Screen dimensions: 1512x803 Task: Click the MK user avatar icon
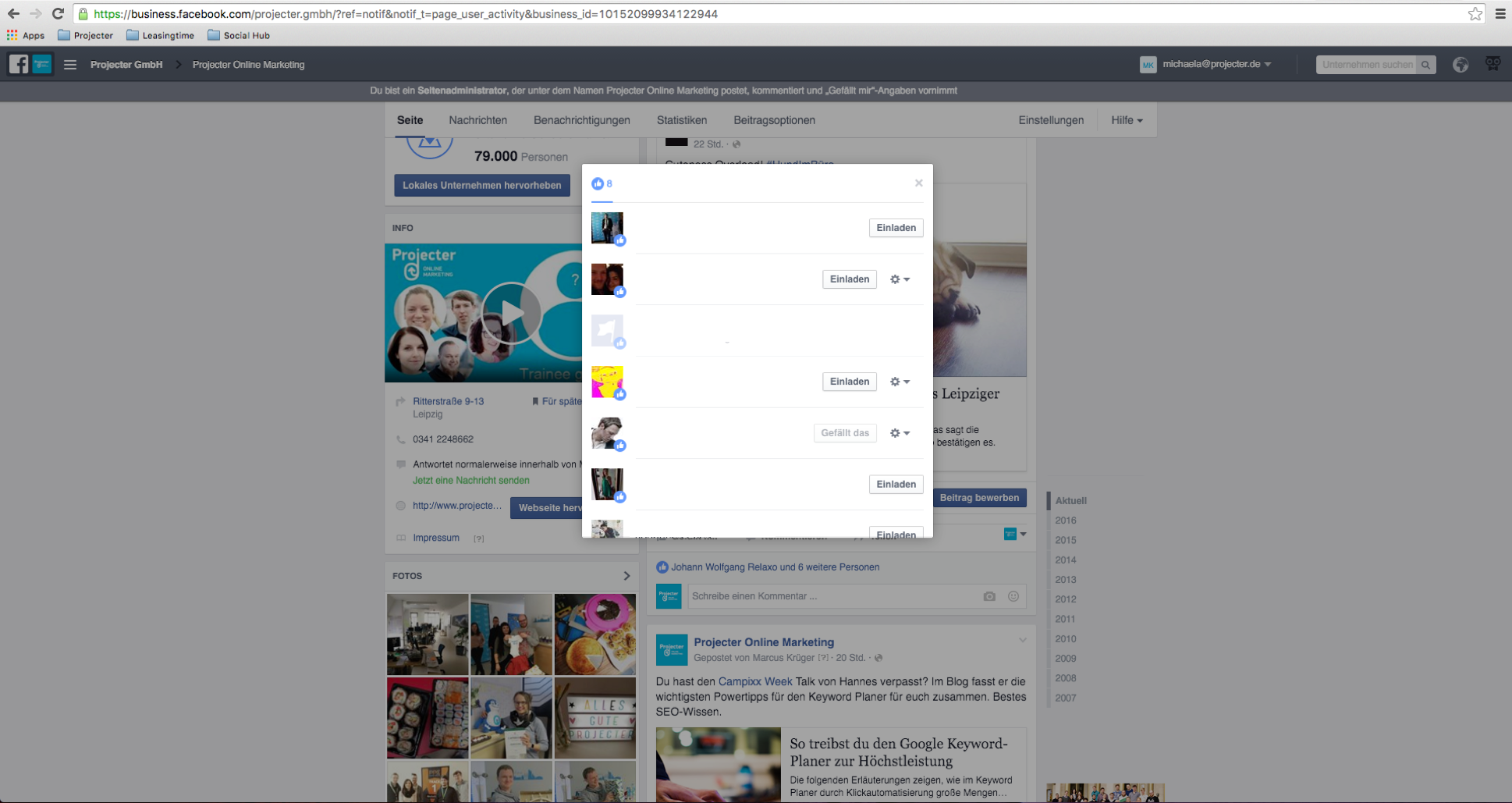(1148, 65)
